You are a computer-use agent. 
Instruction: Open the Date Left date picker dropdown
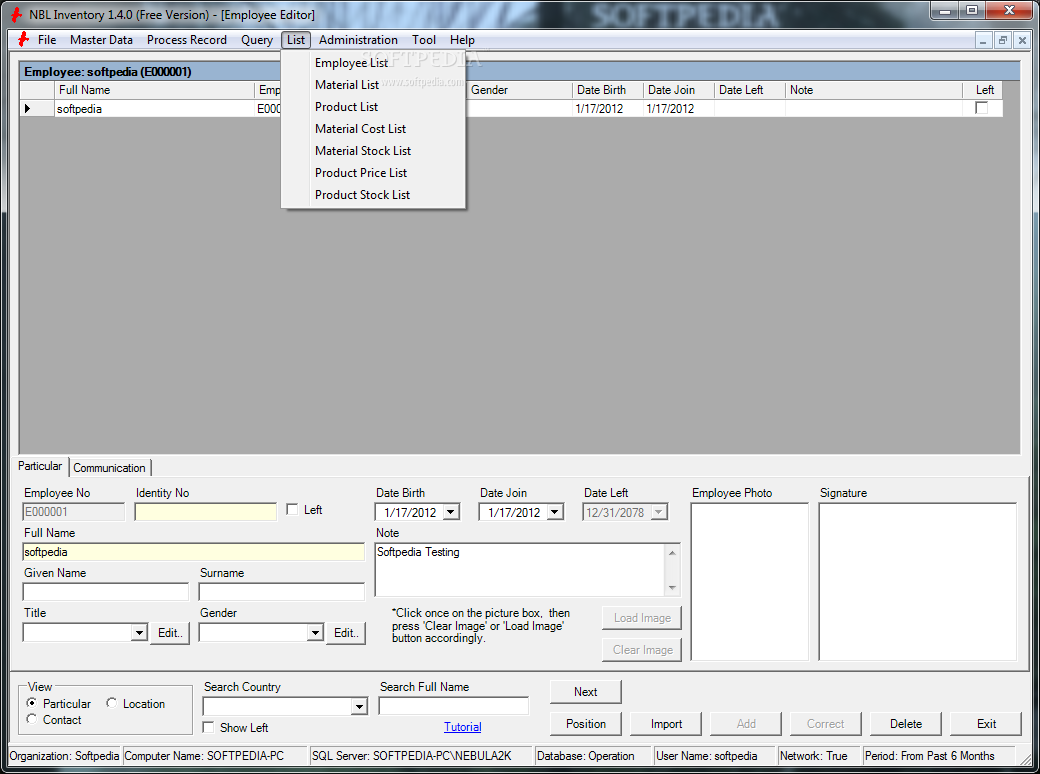click(x=659, y=512)
